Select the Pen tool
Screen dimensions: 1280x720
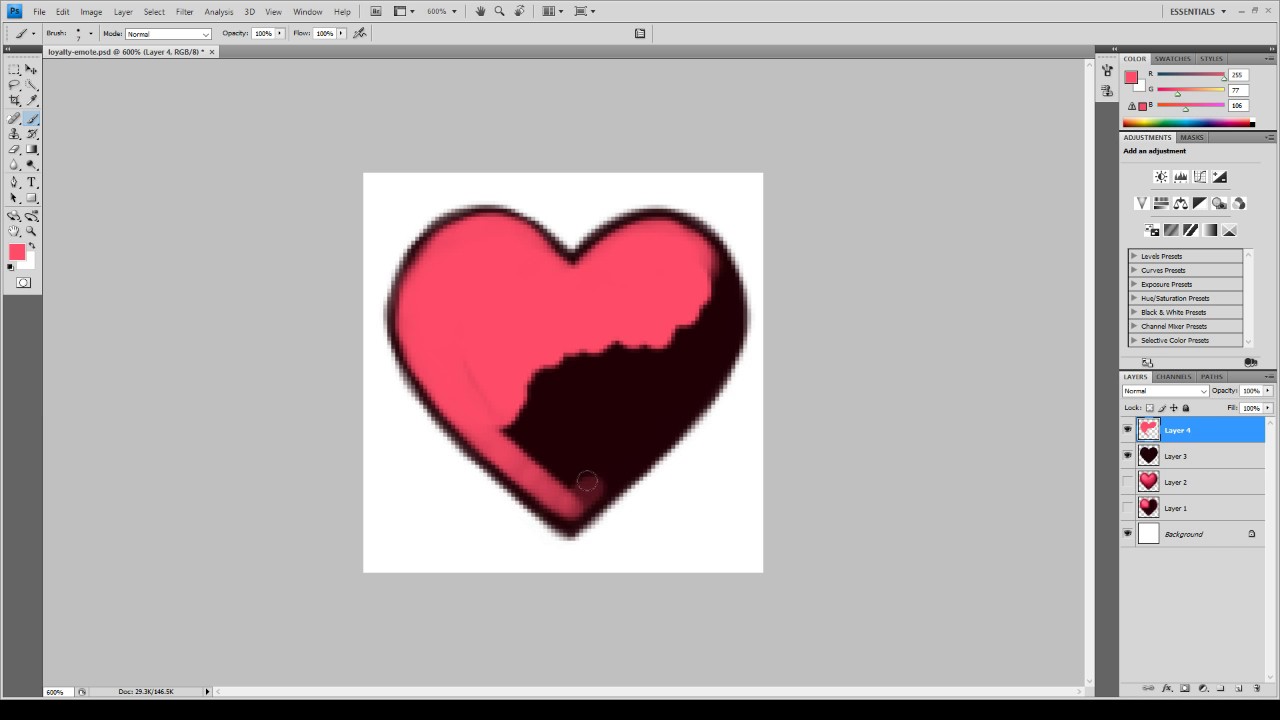click(14, 182)
